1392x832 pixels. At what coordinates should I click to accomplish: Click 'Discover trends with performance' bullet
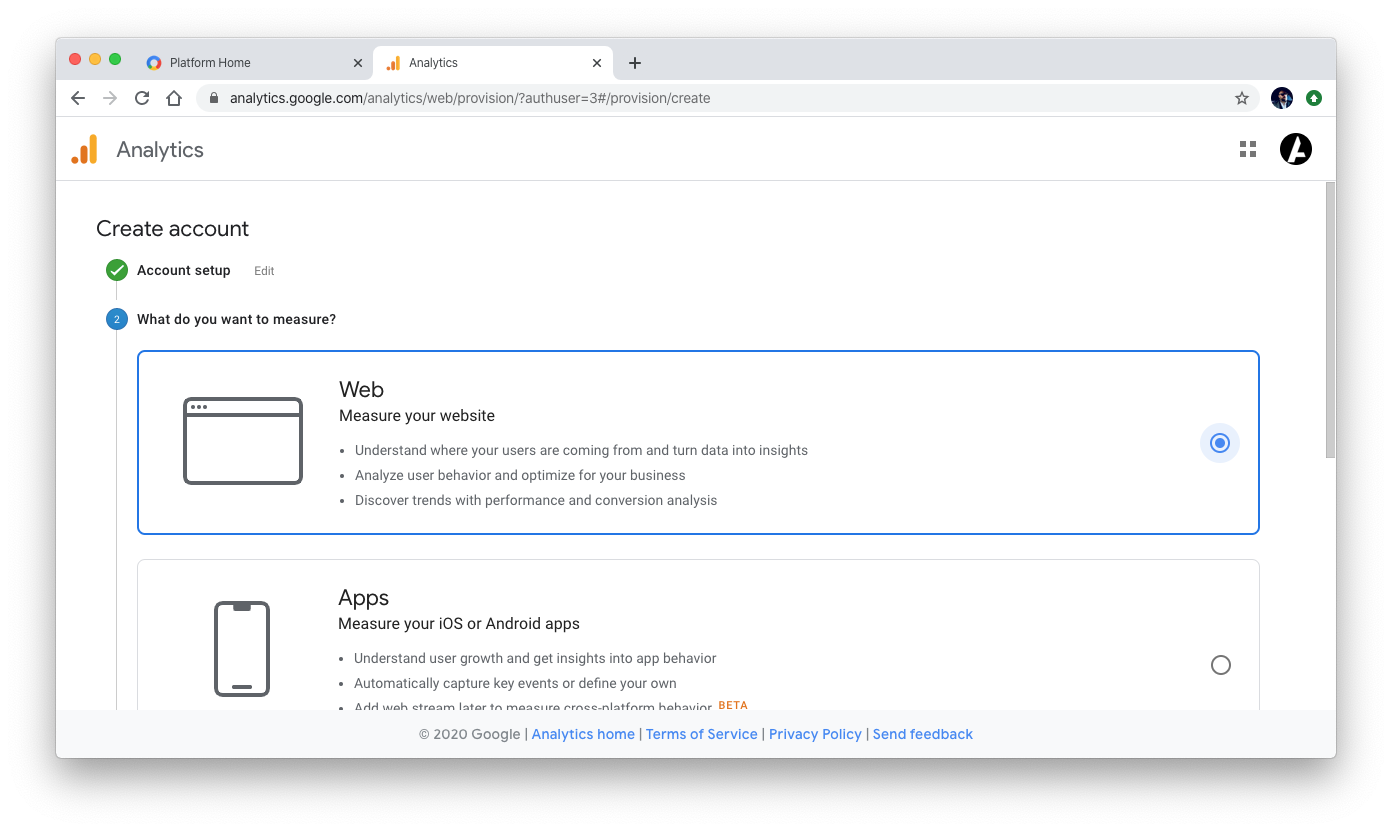536,500
